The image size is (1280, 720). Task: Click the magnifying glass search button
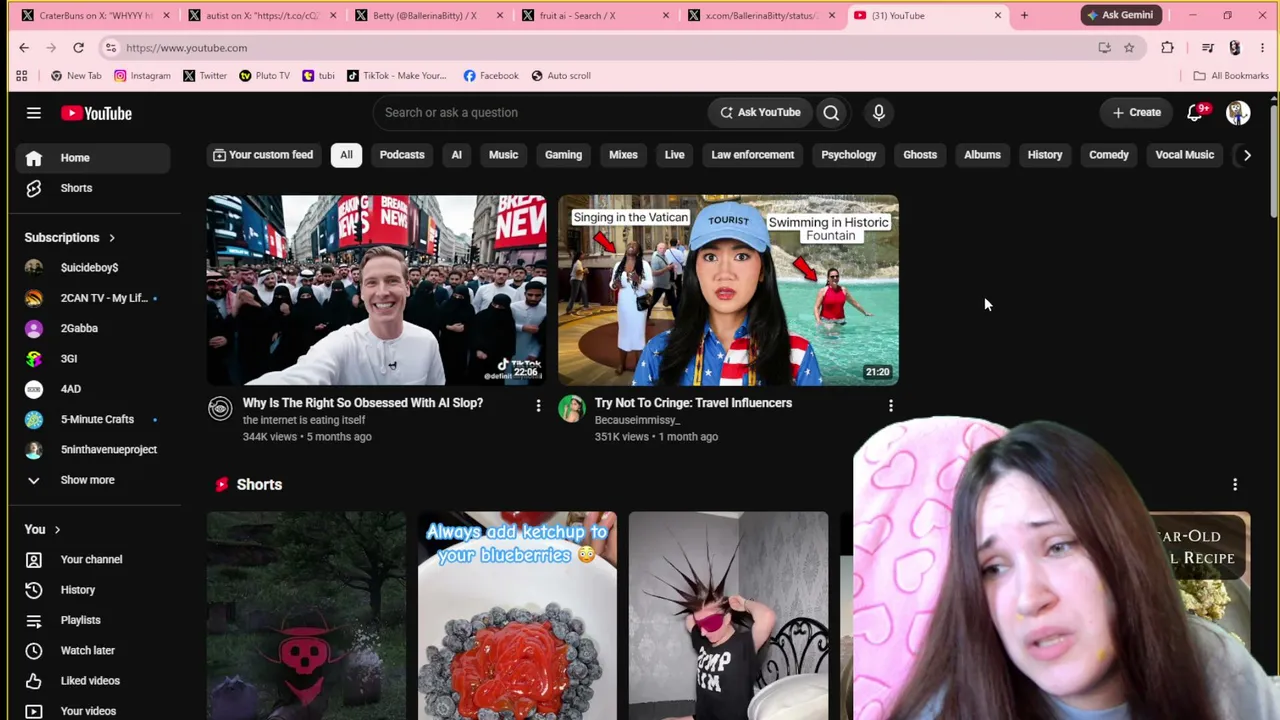click(x=831, y=113)
